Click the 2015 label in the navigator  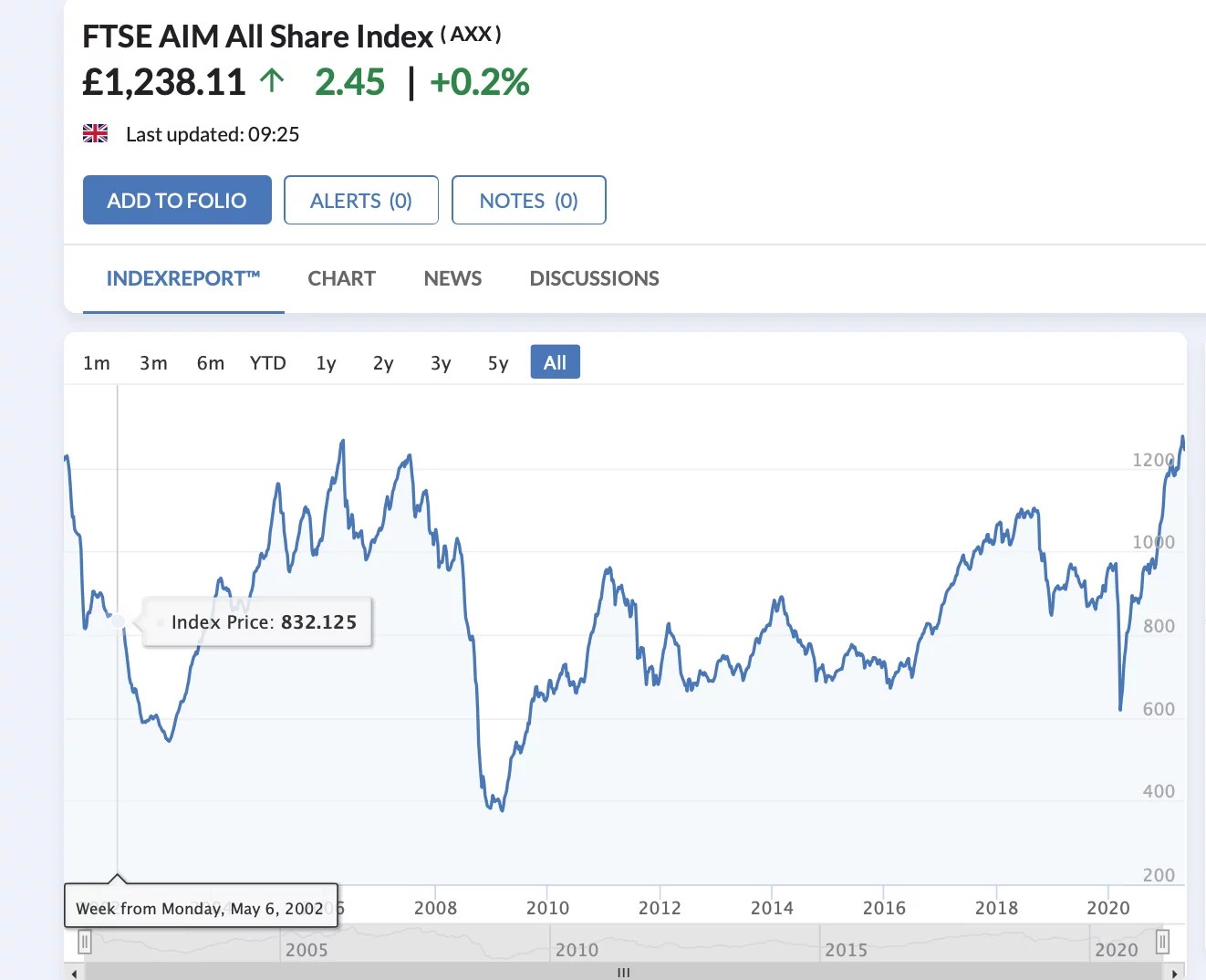pos(846,950)
